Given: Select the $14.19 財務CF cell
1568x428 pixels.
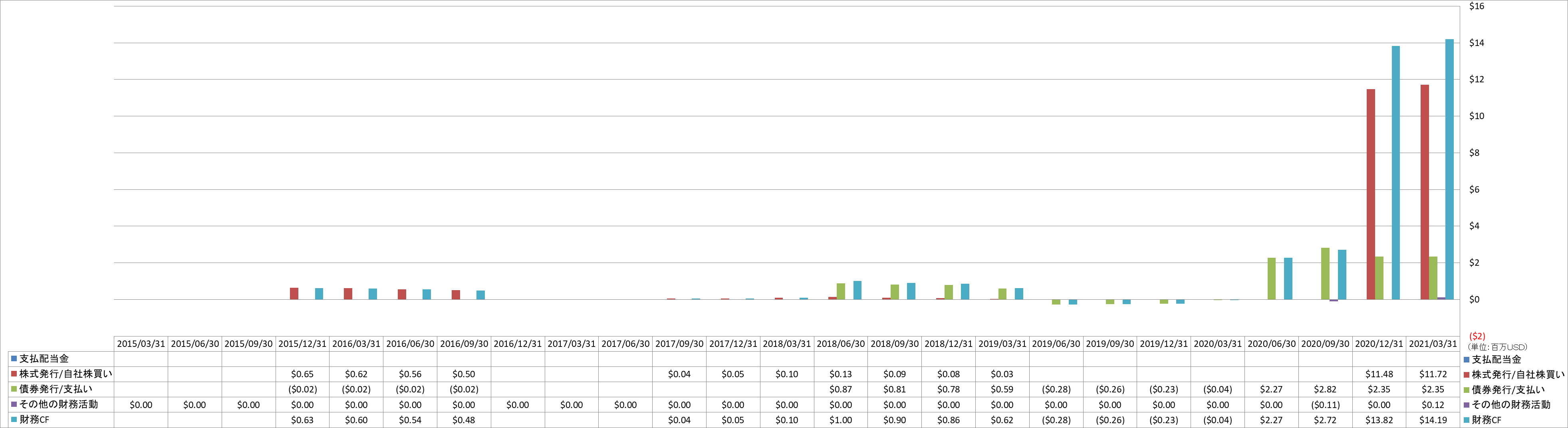Looking at the screenshot, I should [x=1433, y=420].
